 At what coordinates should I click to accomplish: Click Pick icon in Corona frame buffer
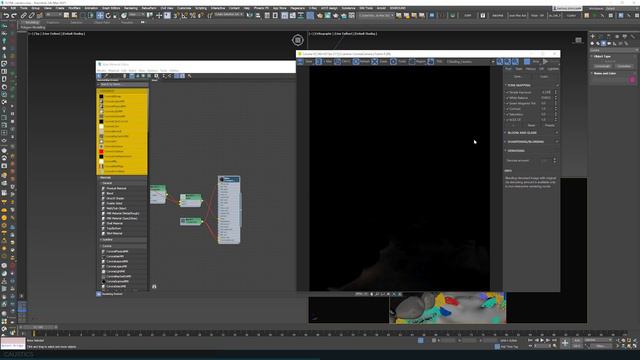[431, 62]
